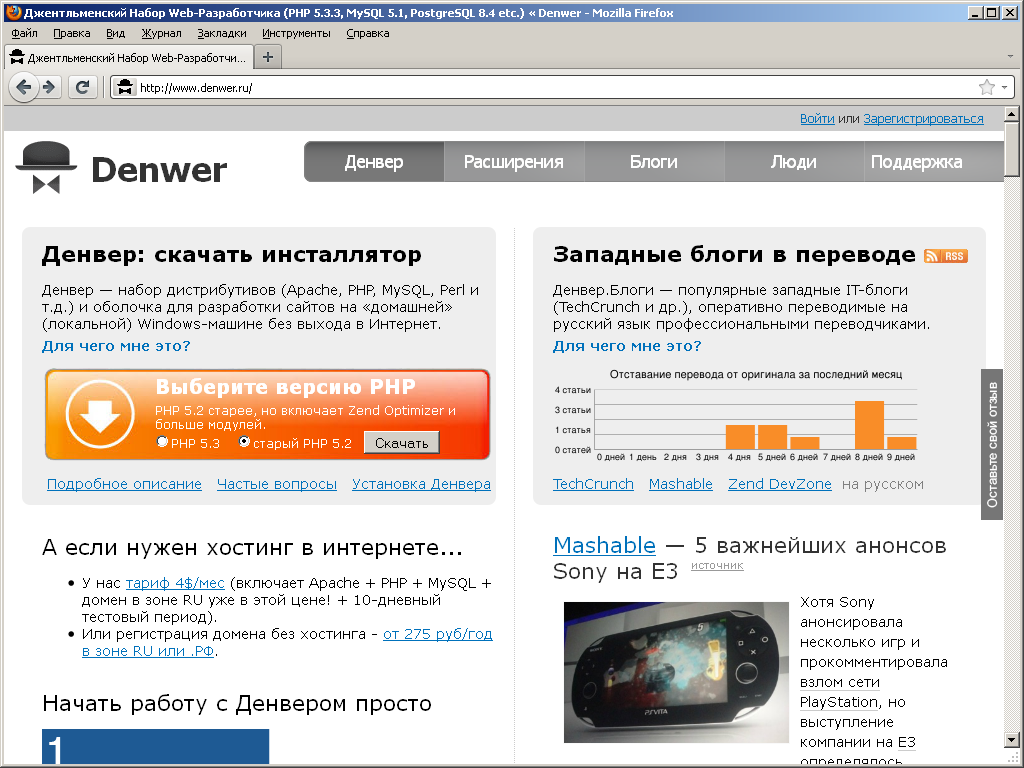1024x768 pixels.
Task: Click the vertical scrollbar up arrow
Action: click(x=1012, y=114)
